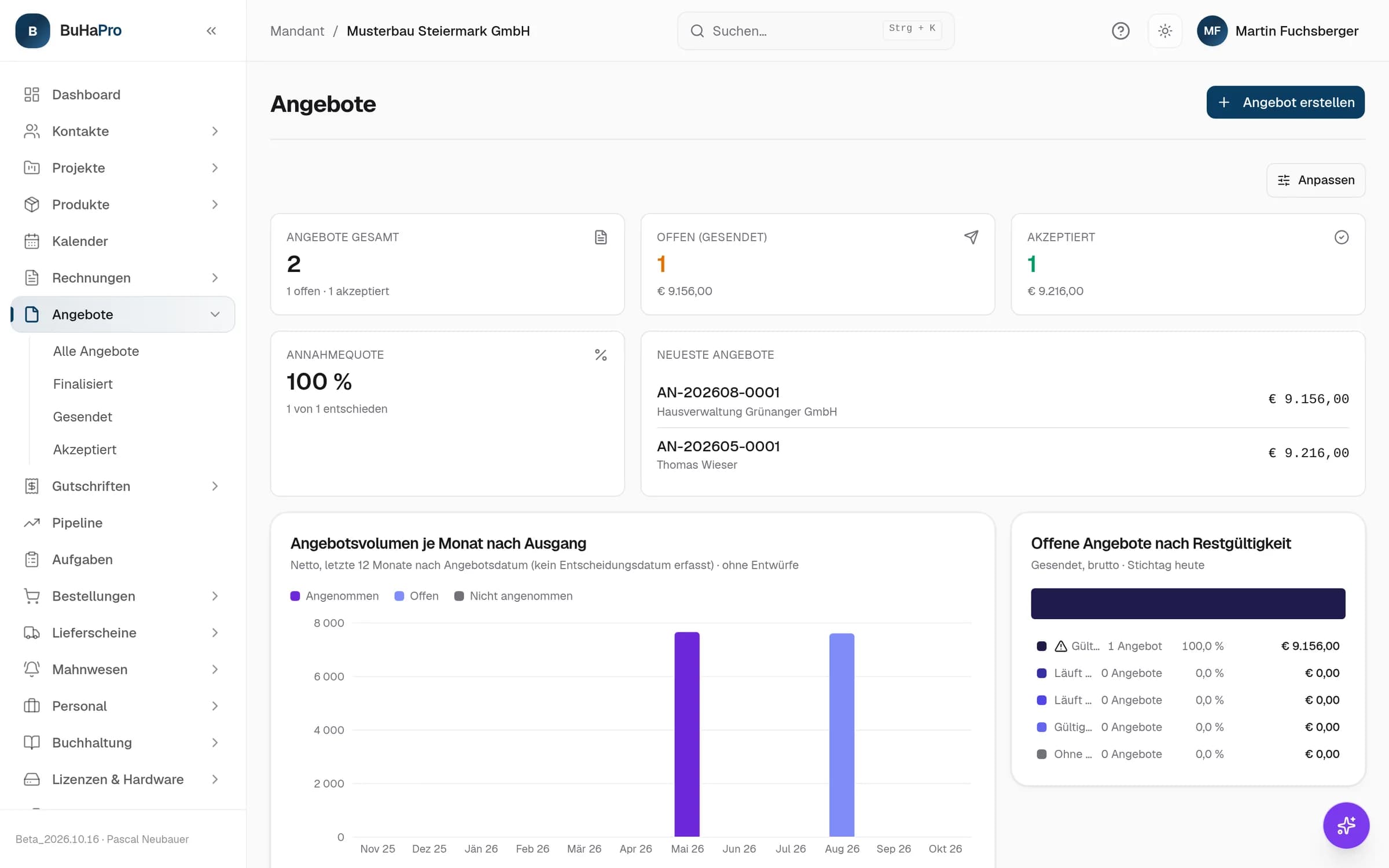This screenshot has width=1389, height=868.
Task: Click the Dashboard grid icon
Action: pyautogui.click(x=32, y=94)
